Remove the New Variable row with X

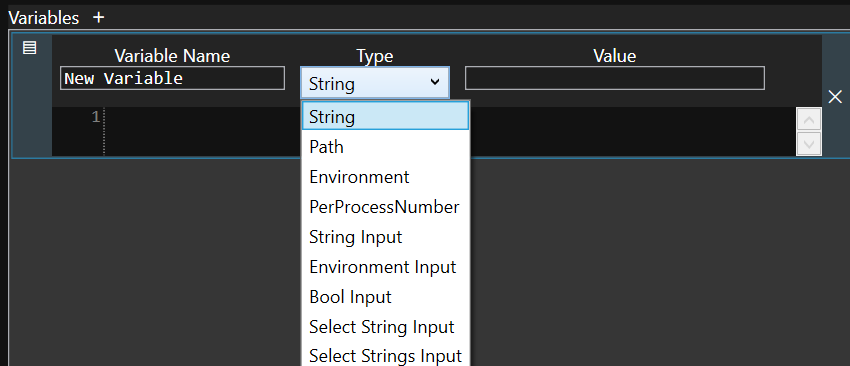tap(835, 97)
